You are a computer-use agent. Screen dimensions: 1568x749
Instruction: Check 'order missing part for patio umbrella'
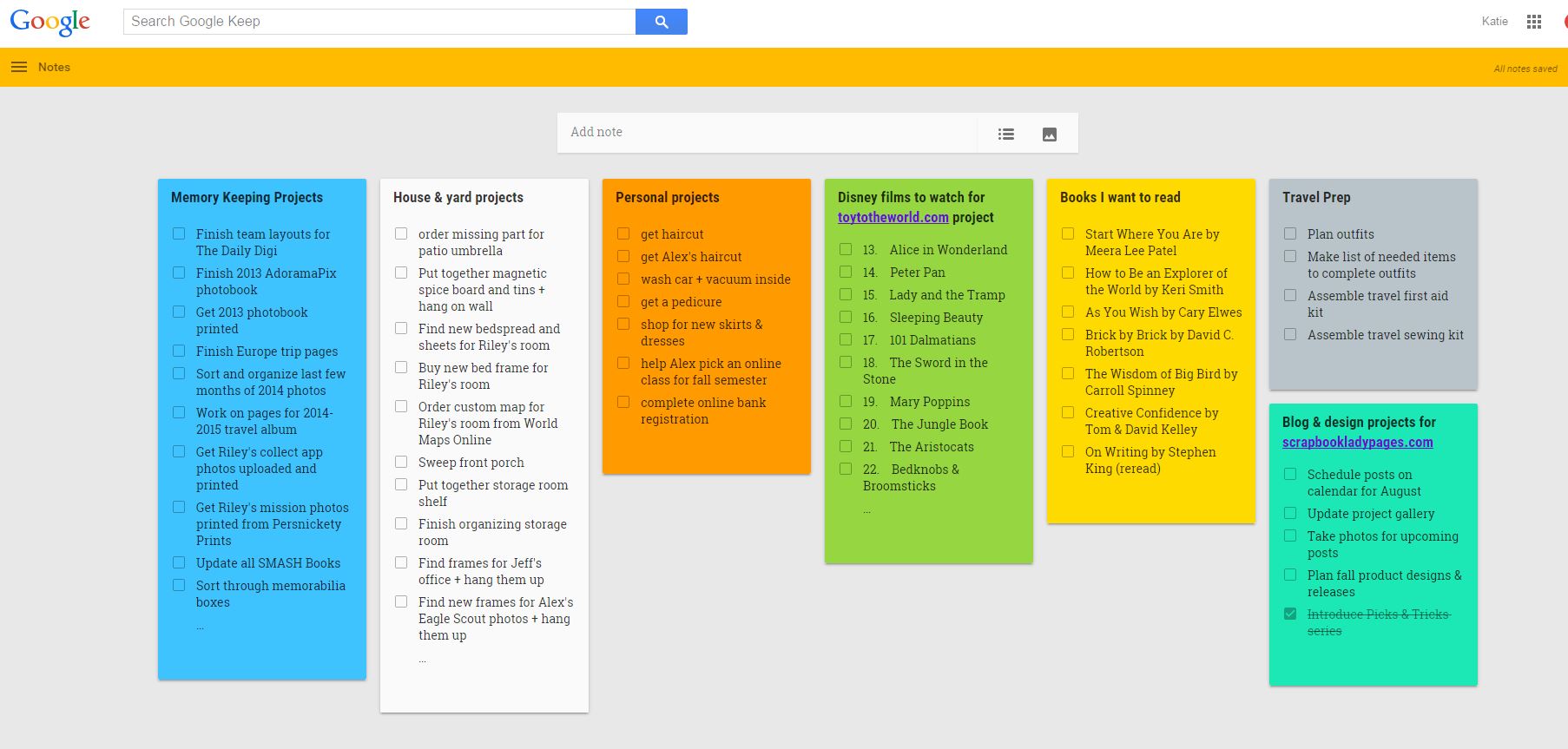point(401,233)
